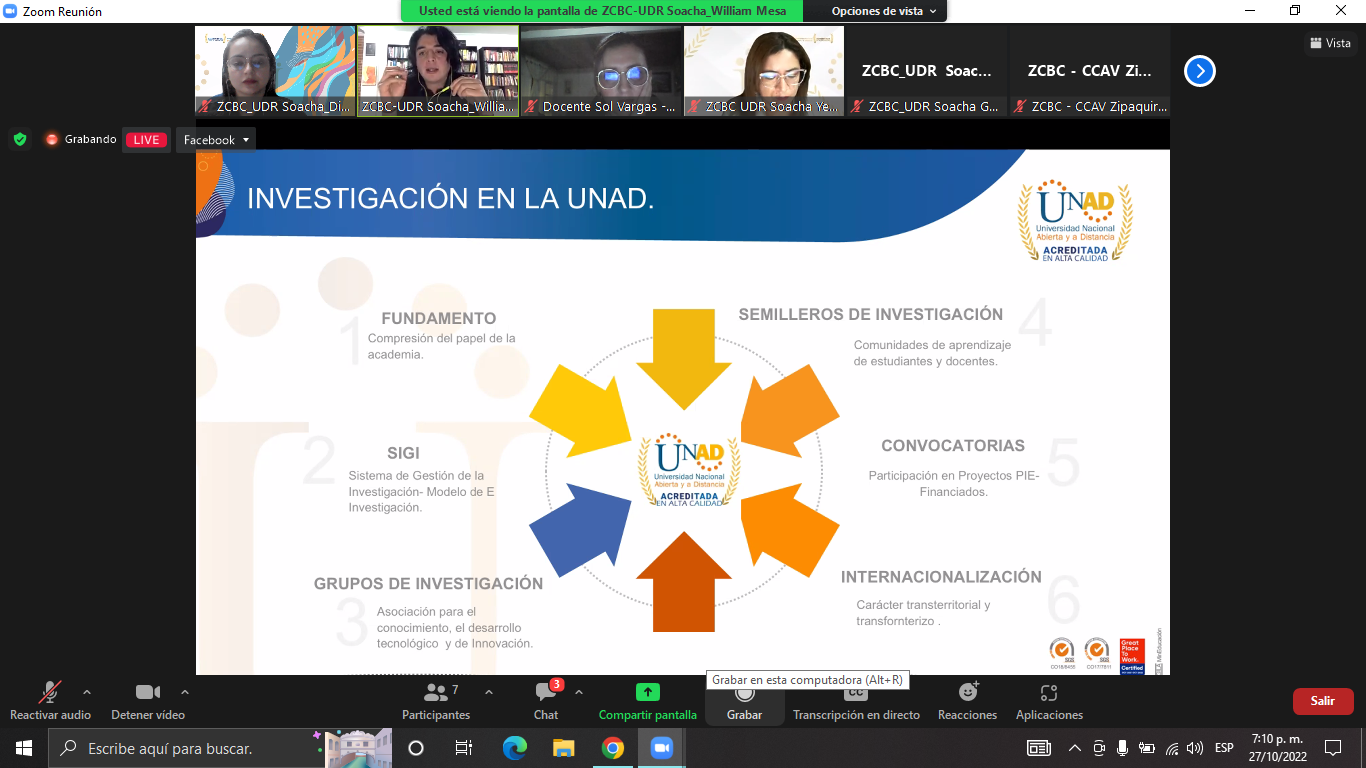The image size is (1366, 768).
Task: Open the volume speaker tray icon
Action: click(x=1194, y=748)
